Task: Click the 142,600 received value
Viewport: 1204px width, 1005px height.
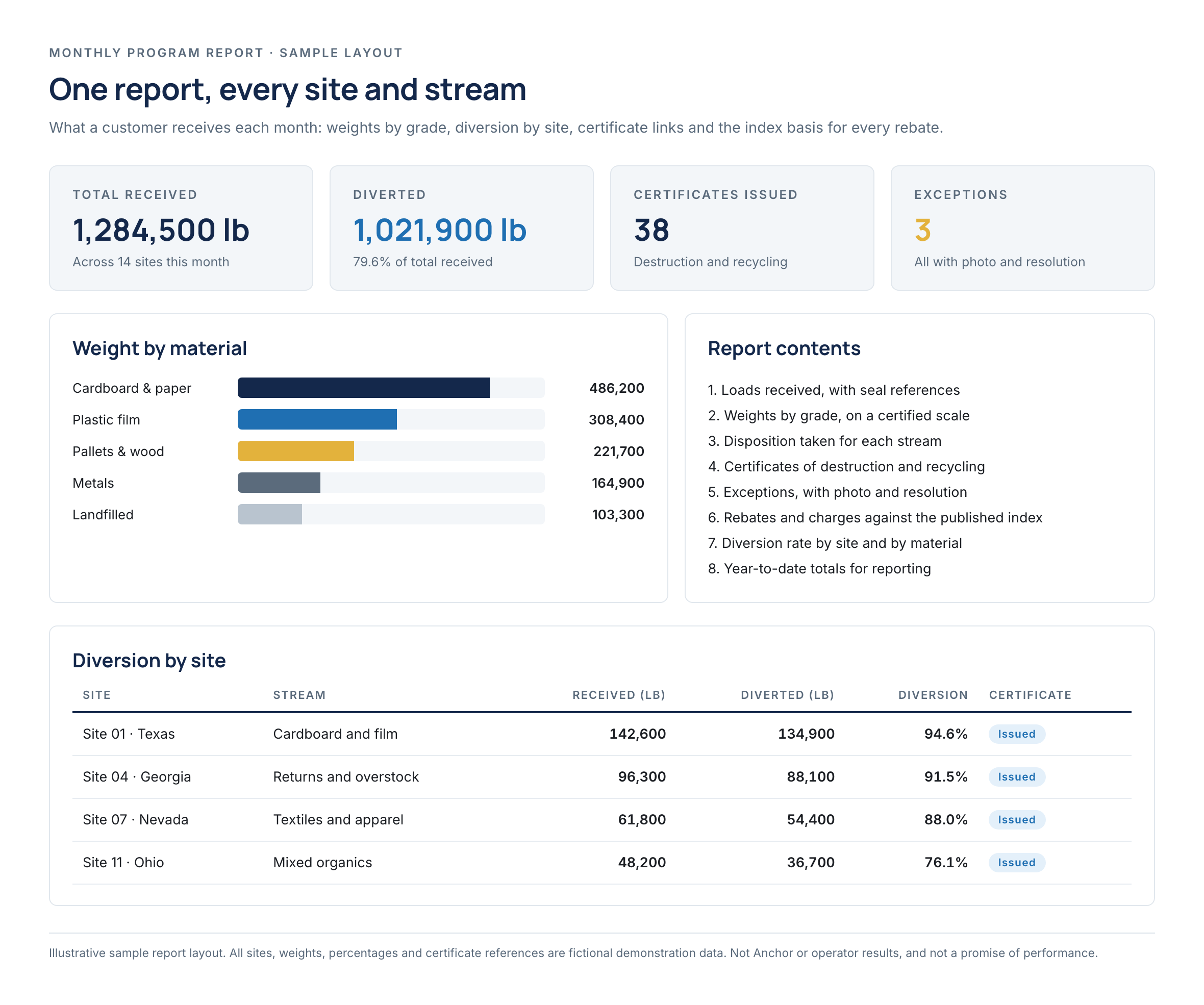Action: coord(638,734)
